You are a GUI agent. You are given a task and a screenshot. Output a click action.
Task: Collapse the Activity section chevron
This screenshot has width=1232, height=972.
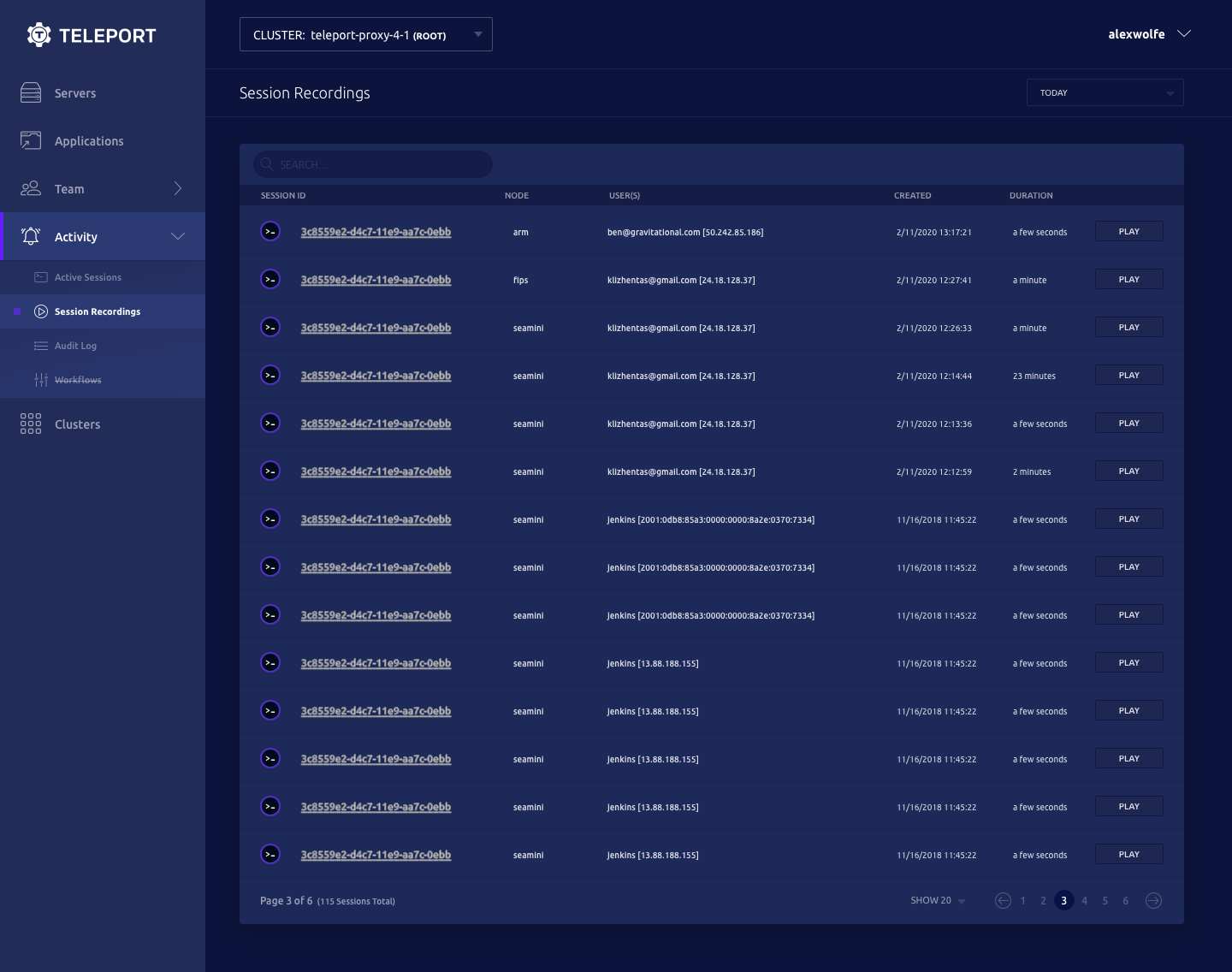[x=178, y=237]
